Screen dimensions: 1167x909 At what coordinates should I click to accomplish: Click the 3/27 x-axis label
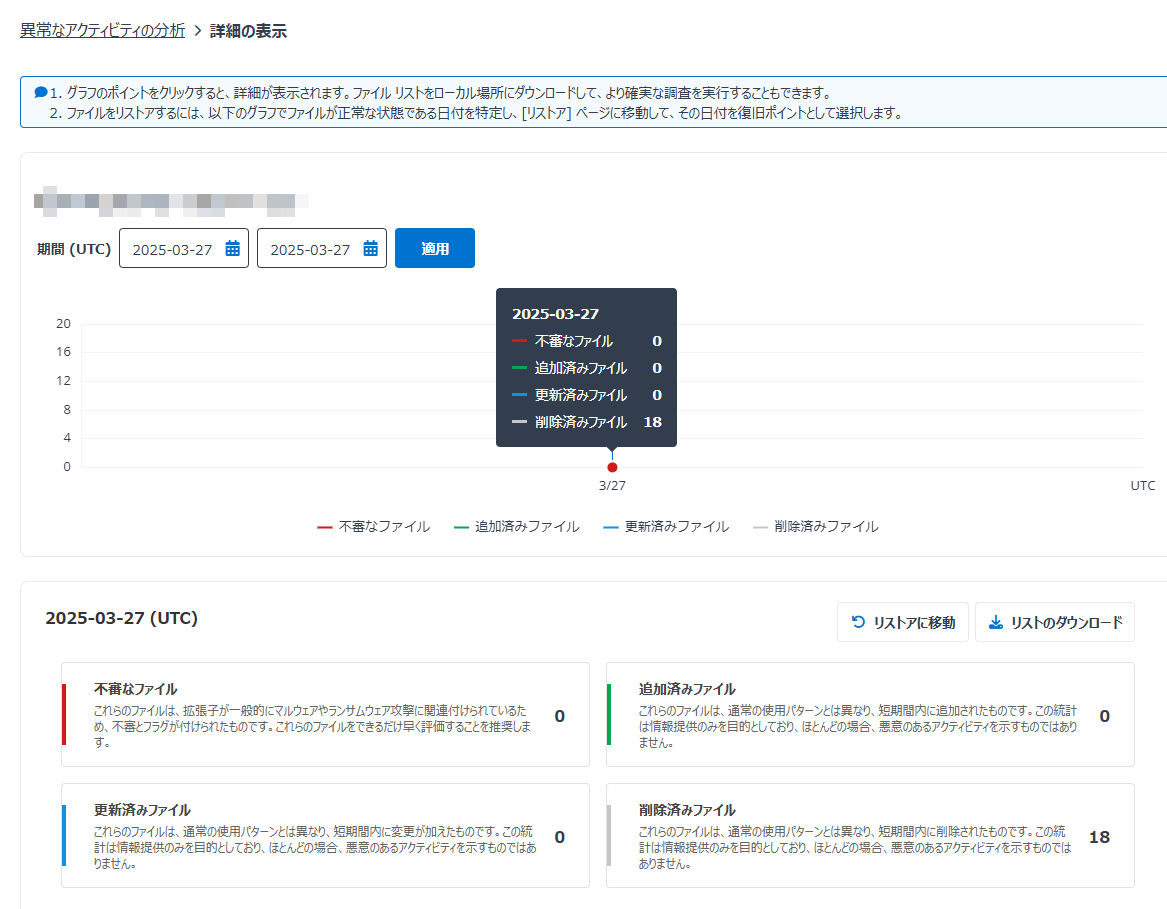pos(613,485)
